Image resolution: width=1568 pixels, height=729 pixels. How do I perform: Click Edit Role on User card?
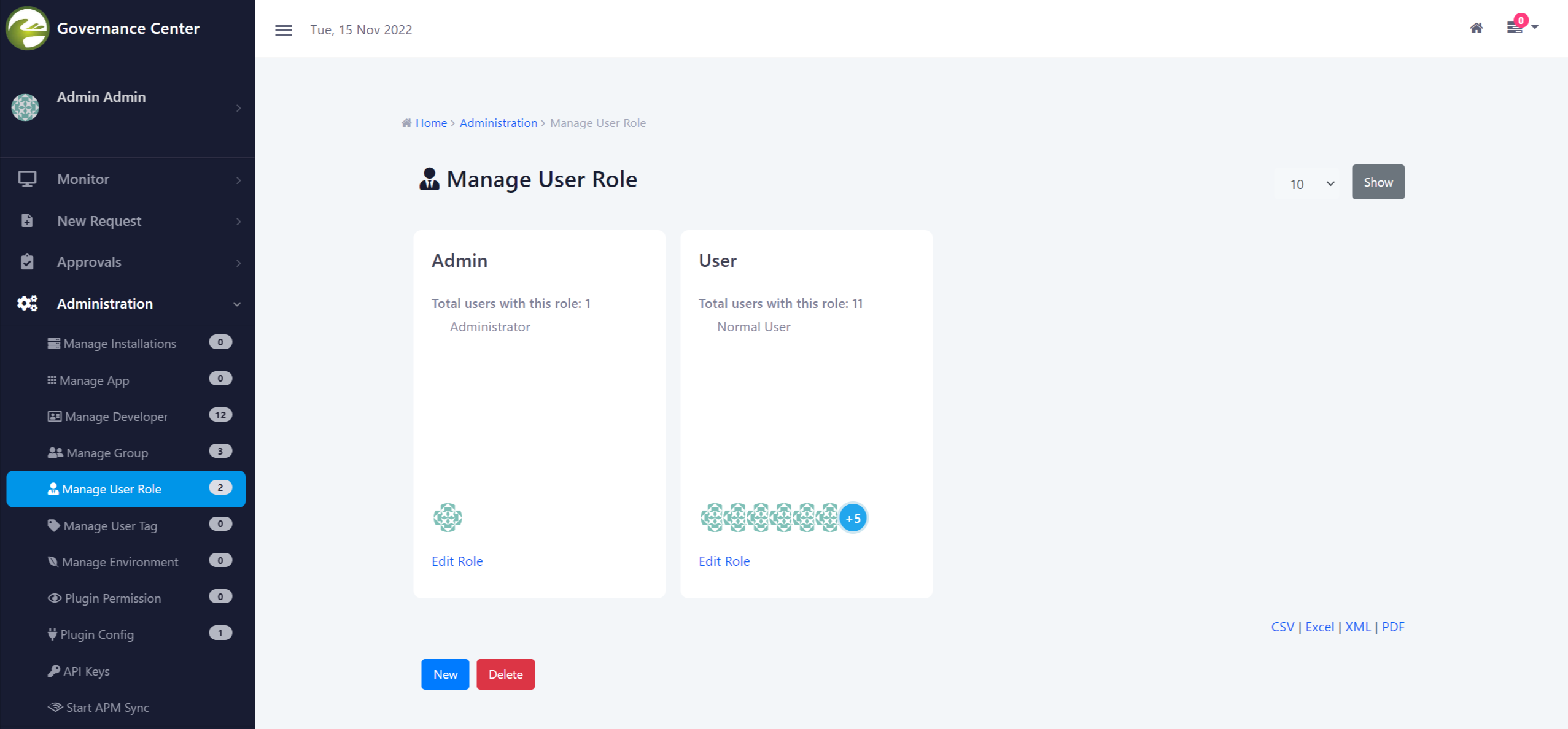[x=724, y=561]
